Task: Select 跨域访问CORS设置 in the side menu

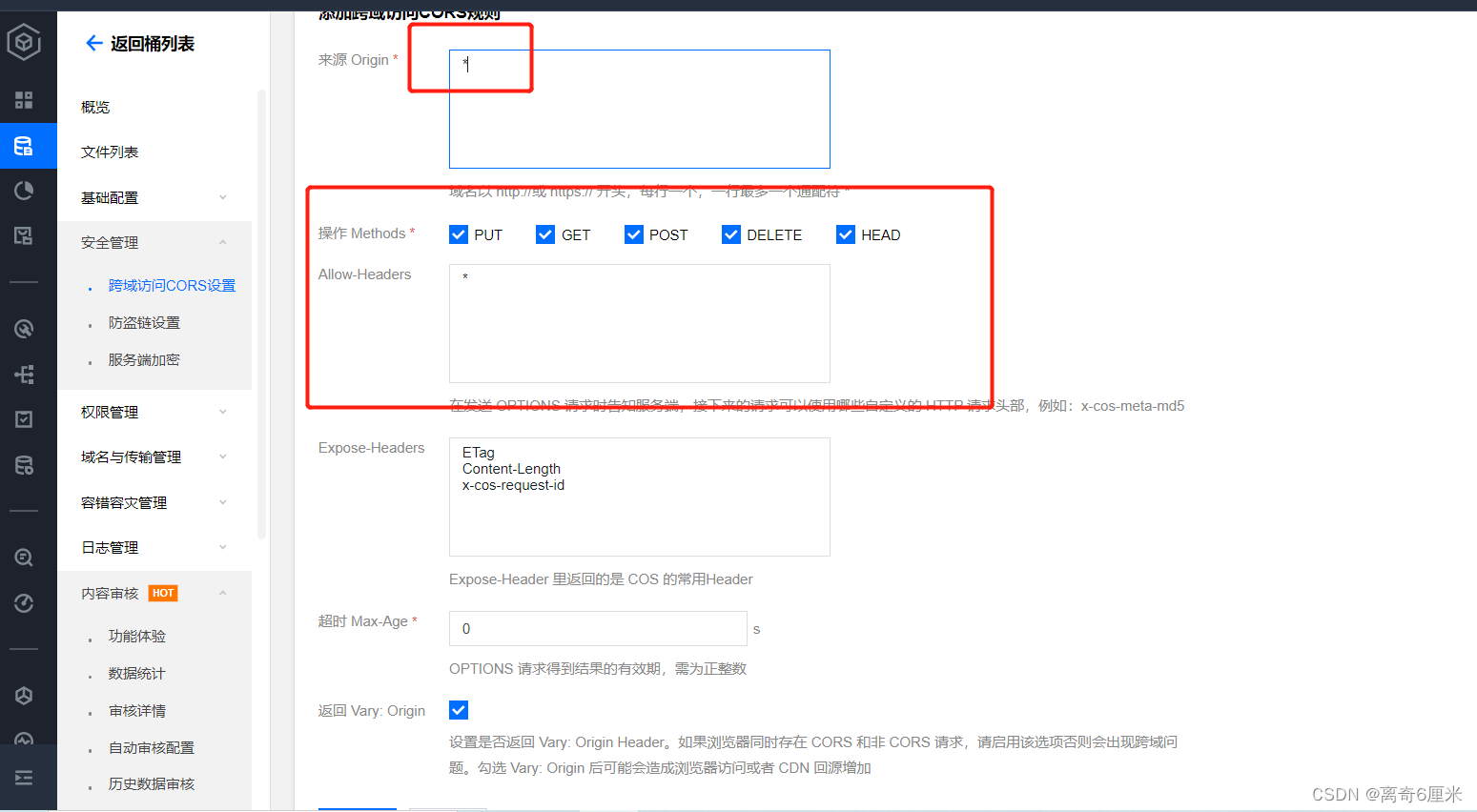Action: (x=172, y=285)
